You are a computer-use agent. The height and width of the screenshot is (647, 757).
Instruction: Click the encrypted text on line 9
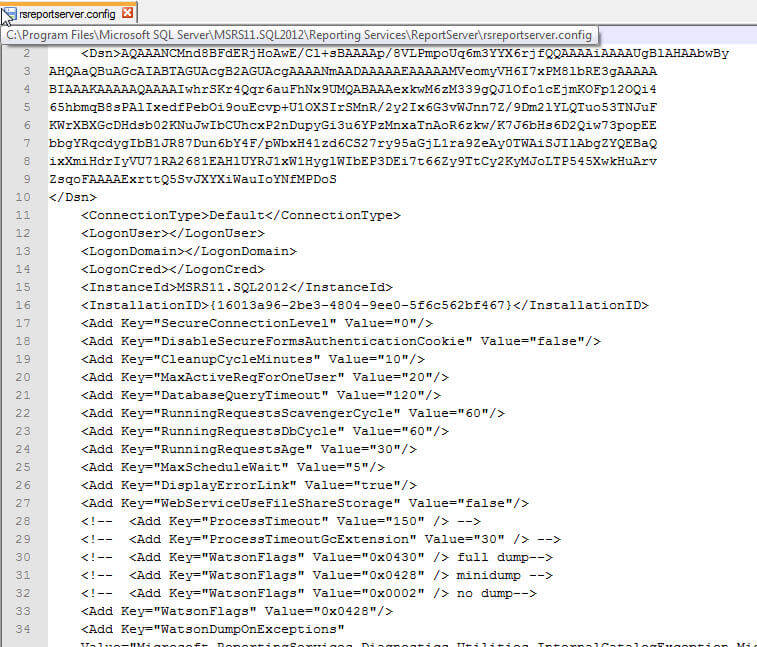(193, 179)
